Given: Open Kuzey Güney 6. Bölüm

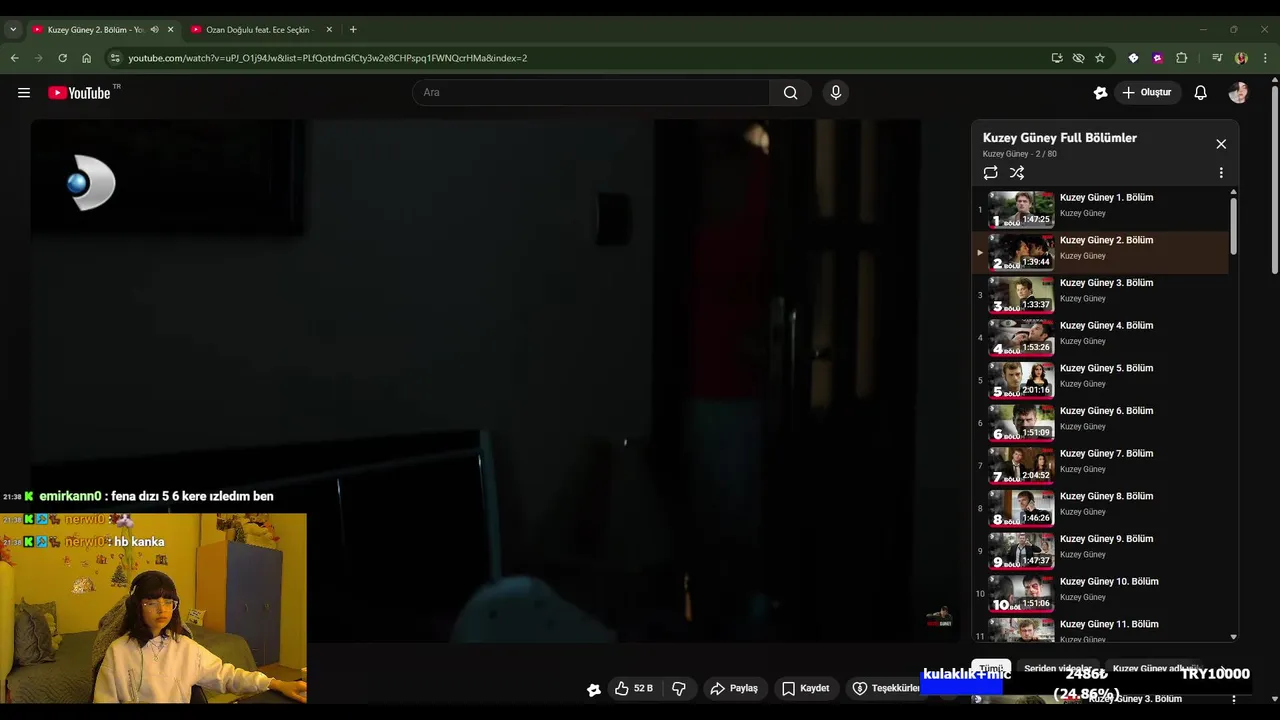Looking at the screenshot, I should [x=1100, y=423].
